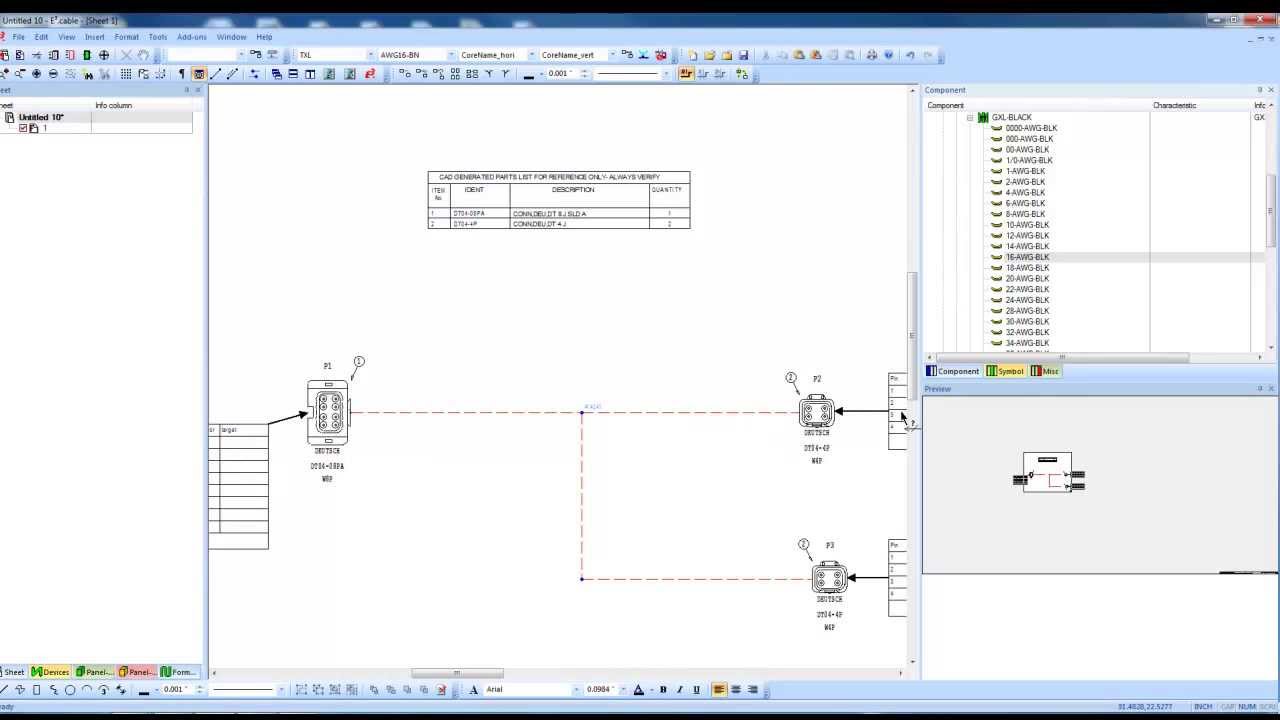The image size is (1280, 720).
Task: Open the TXL wire type dropdown
Action: point(371,55)
